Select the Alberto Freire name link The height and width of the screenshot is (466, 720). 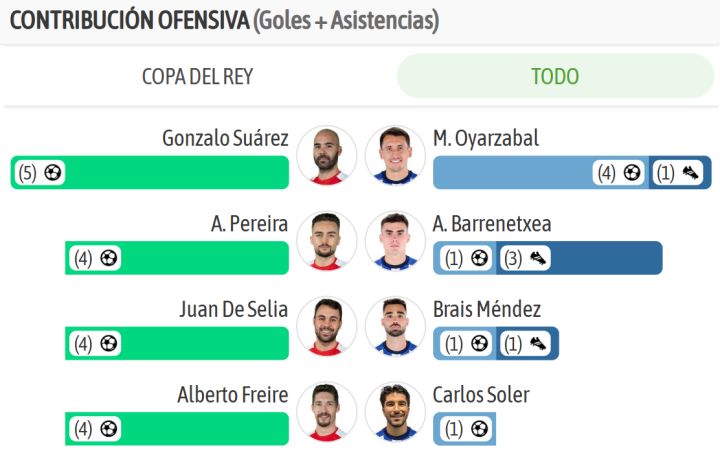click(x=232, y=395)
